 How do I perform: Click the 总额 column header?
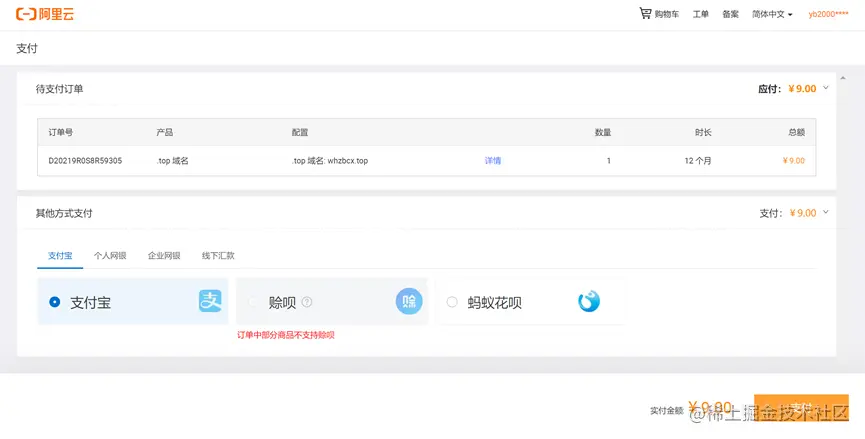click(x=797, y=132)
